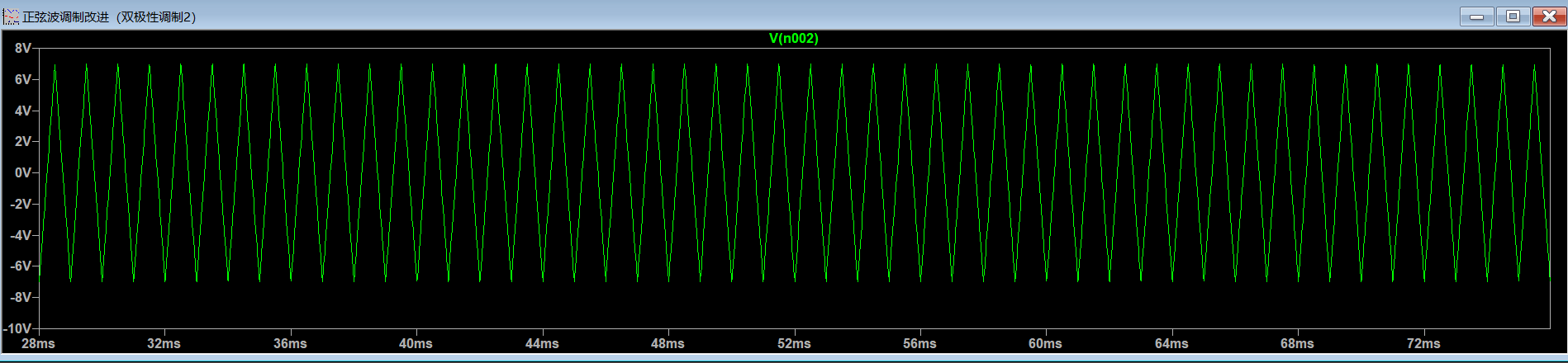This screenshot has width=1568, height=363.
Task: Click the -10V label at axis bottom
Action: click(17, 328)
